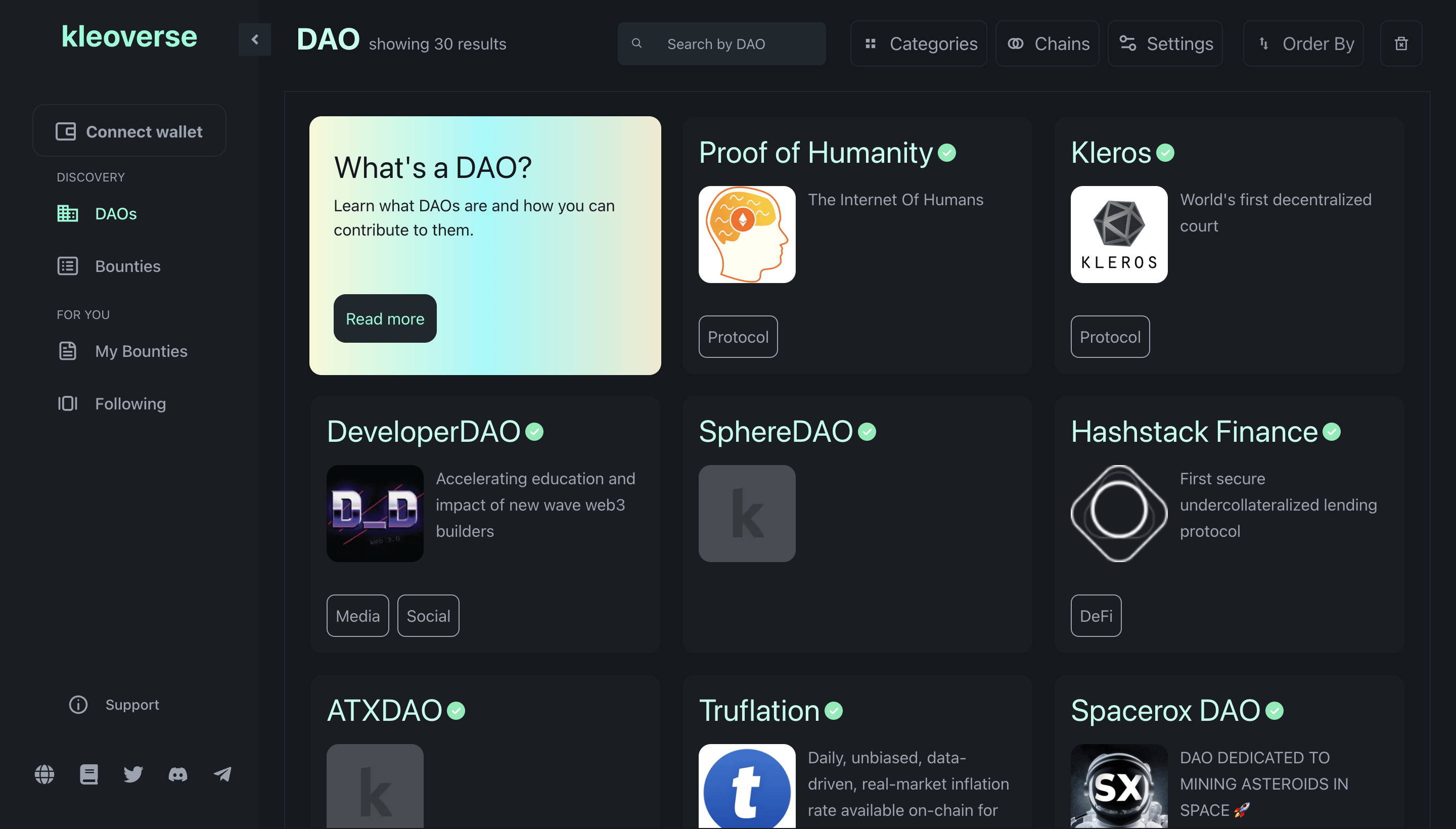Click the trash clear filters icon
Screen dimensions: 1456x829
[1401, 44]
